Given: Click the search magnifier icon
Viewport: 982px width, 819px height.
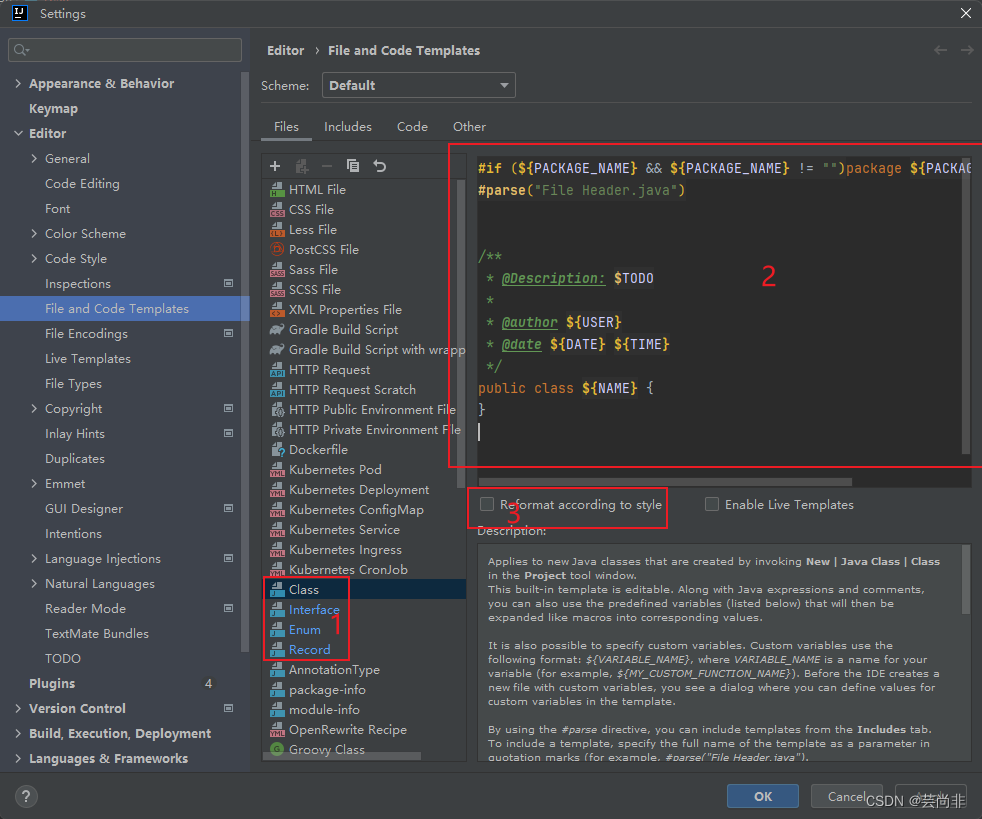Looking at the screenshot, I should [21, 50].
